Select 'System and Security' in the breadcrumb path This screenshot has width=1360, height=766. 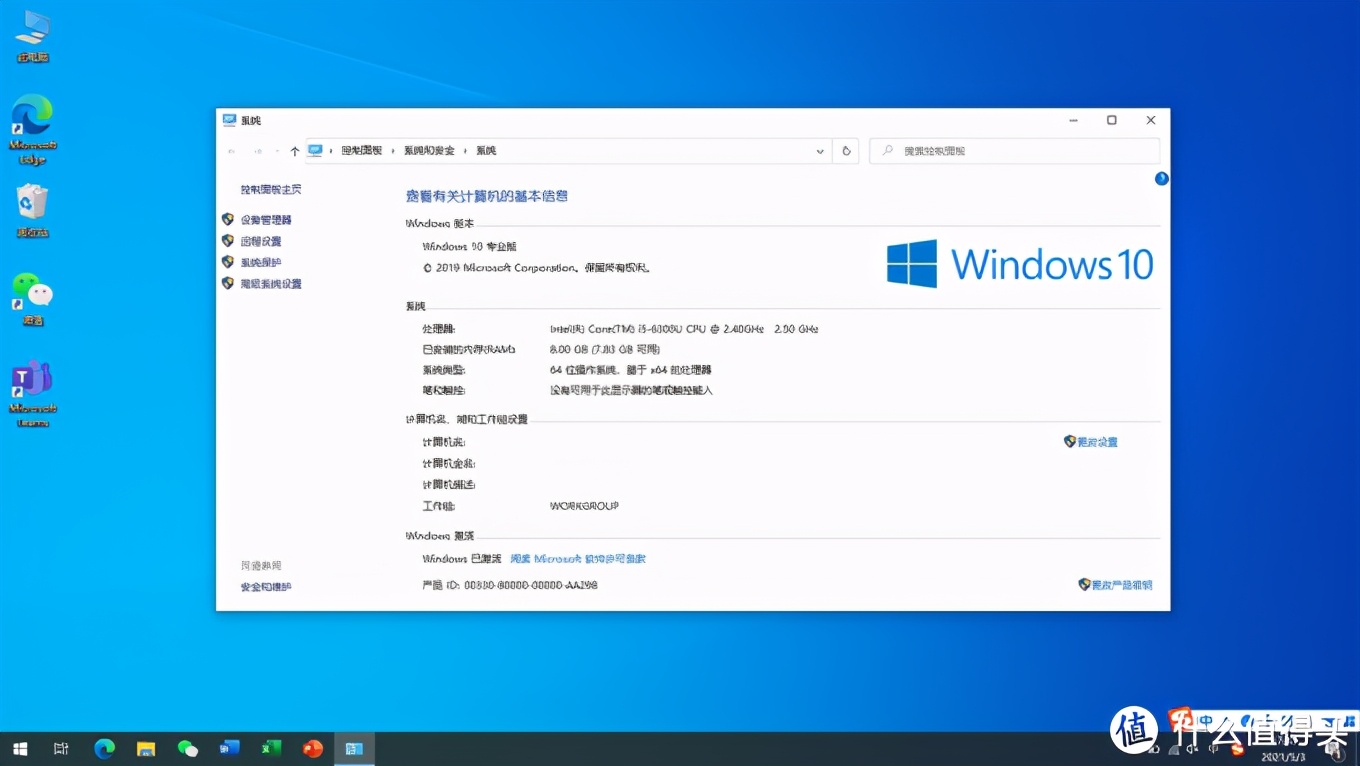coord(429,151)
